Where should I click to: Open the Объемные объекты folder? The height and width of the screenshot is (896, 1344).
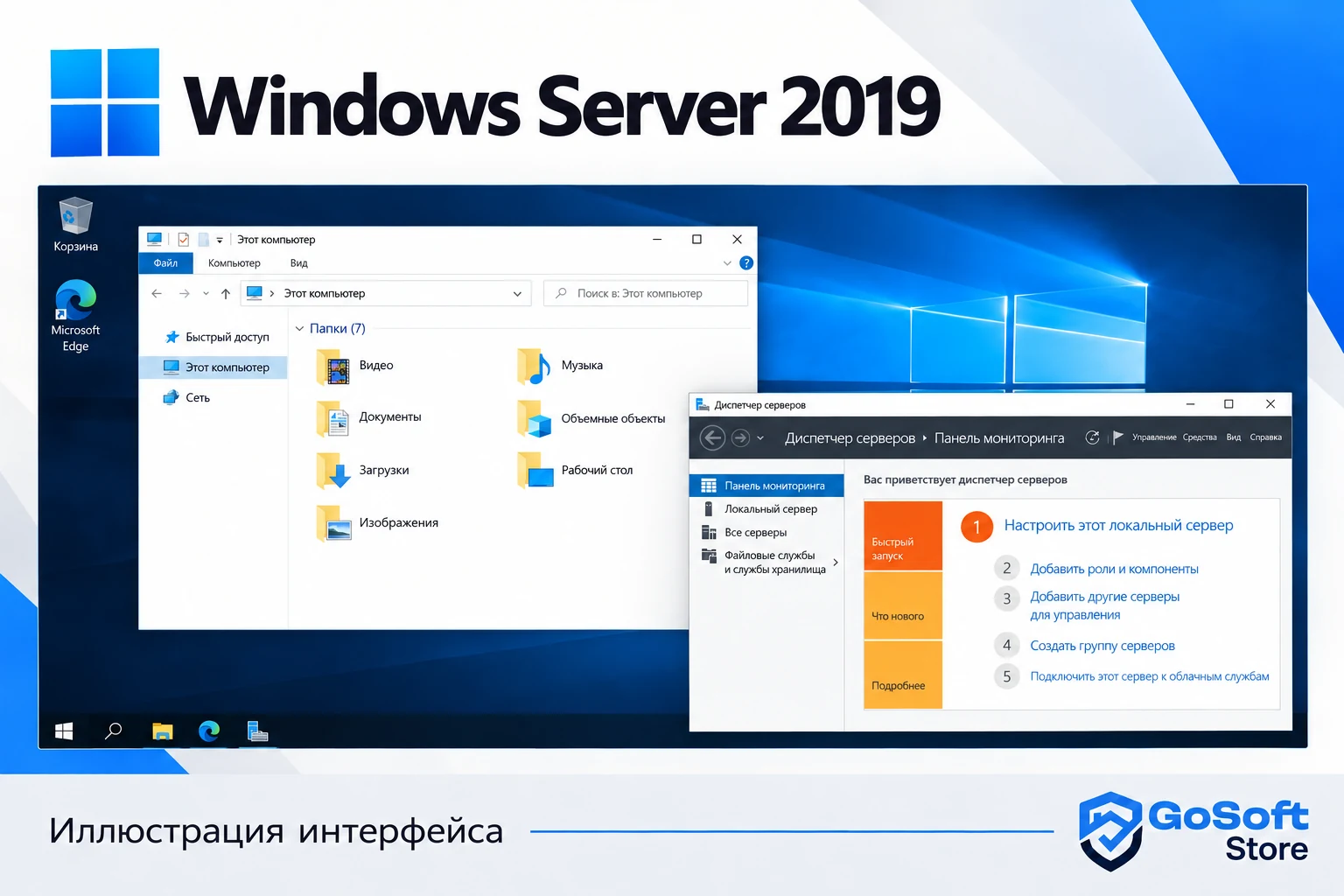591,418
